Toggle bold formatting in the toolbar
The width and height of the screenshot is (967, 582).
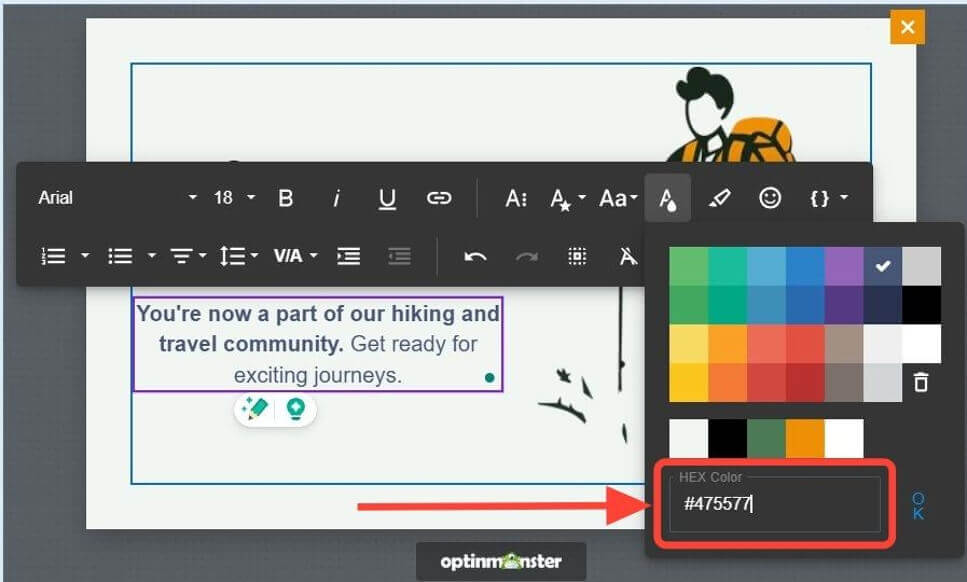point(286,198)
